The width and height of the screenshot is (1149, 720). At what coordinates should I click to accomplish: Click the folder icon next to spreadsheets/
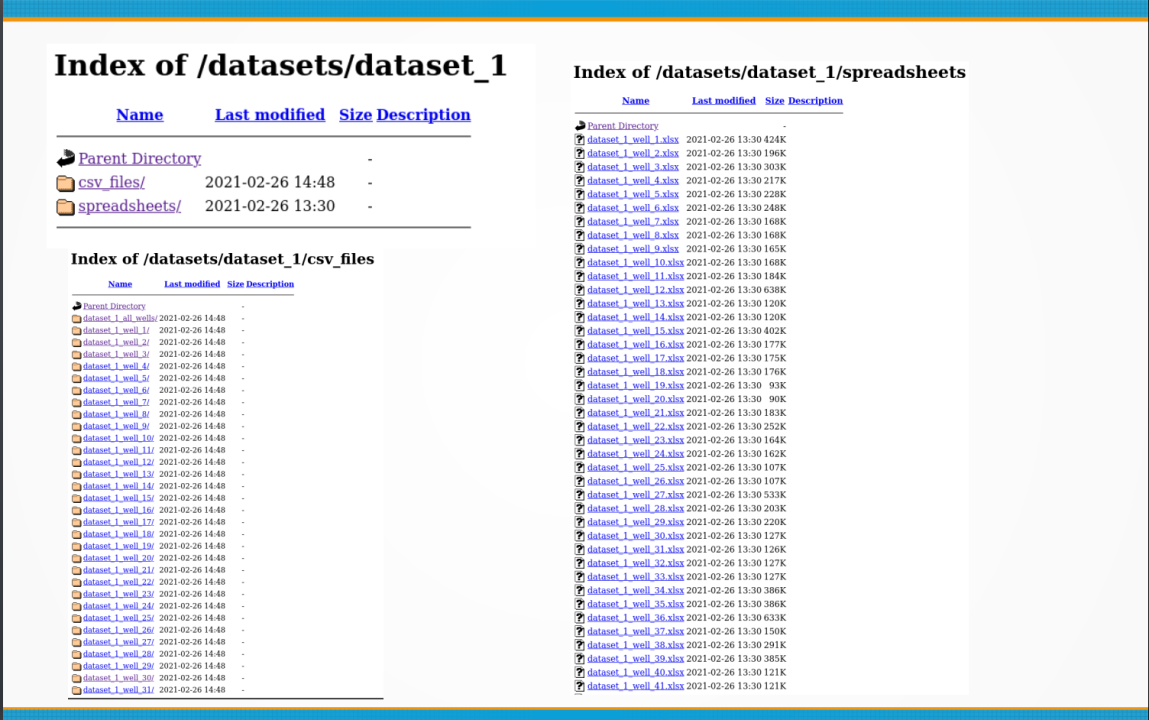65,207
